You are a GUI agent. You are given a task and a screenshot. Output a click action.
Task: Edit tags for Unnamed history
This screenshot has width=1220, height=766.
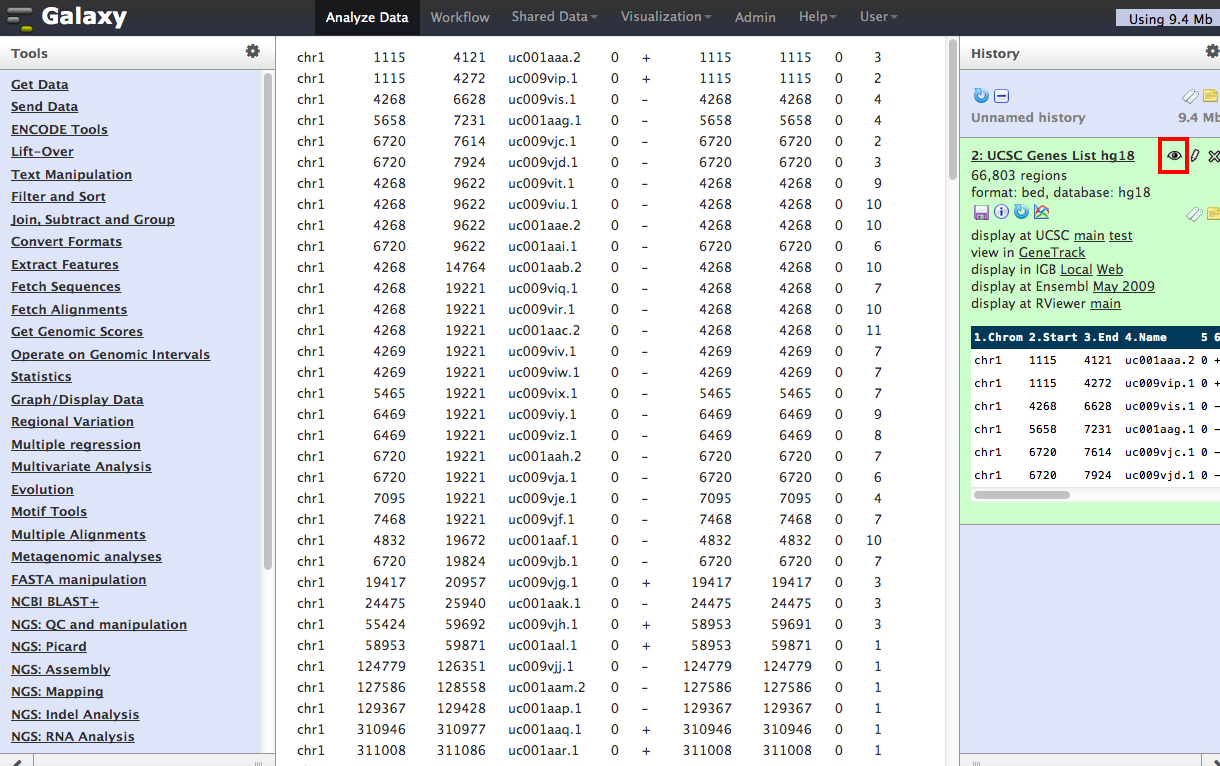[x=1190, y=96]
